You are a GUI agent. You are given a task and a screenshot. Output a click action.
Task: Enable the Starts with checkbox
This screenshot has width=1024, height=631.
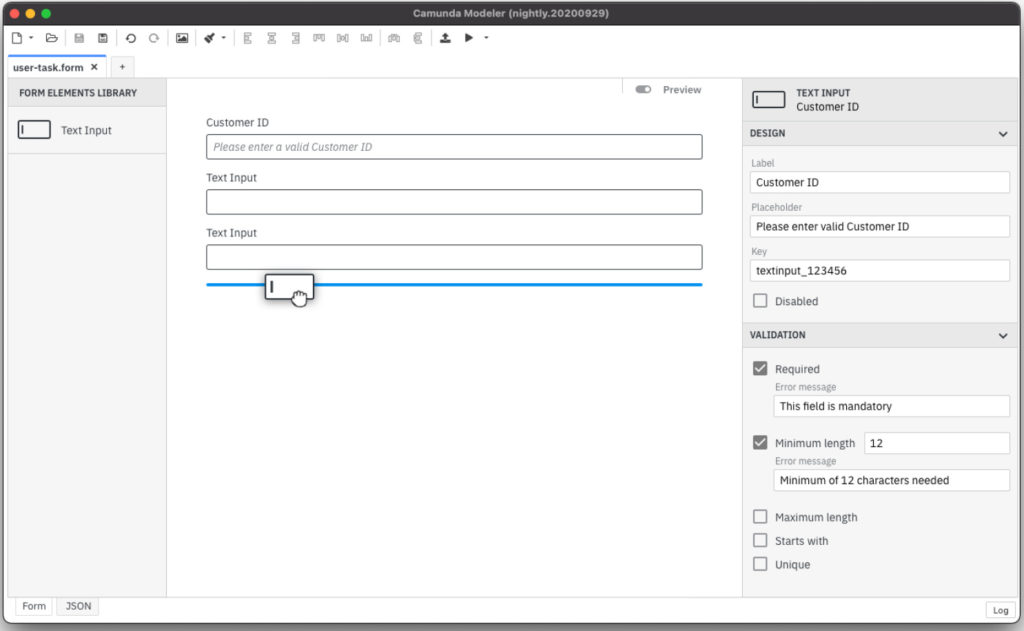[760, 540]
